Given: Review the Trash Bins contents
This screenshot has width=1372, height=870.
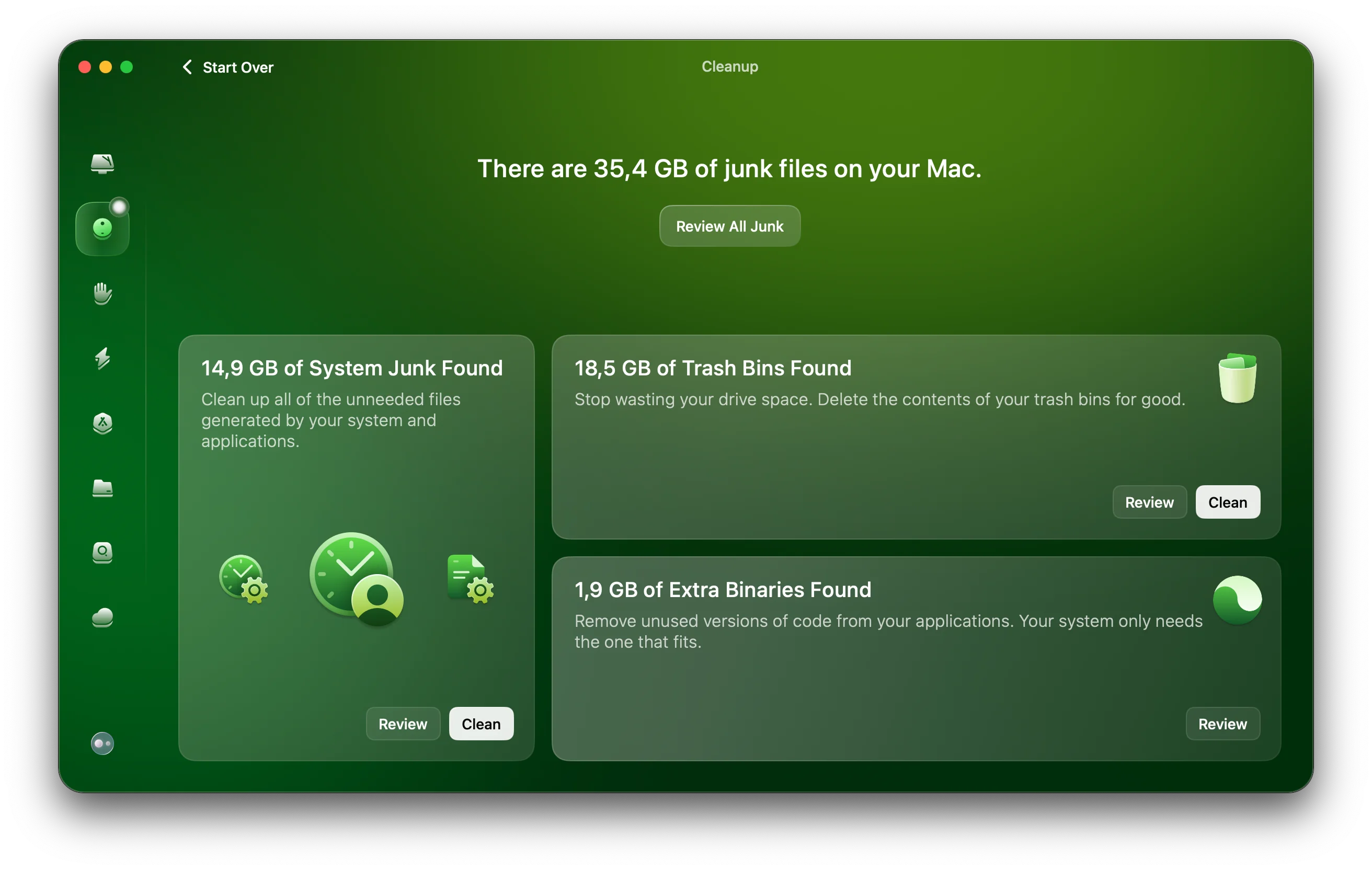Looking at the screenshot, I should pos(1149,502).
